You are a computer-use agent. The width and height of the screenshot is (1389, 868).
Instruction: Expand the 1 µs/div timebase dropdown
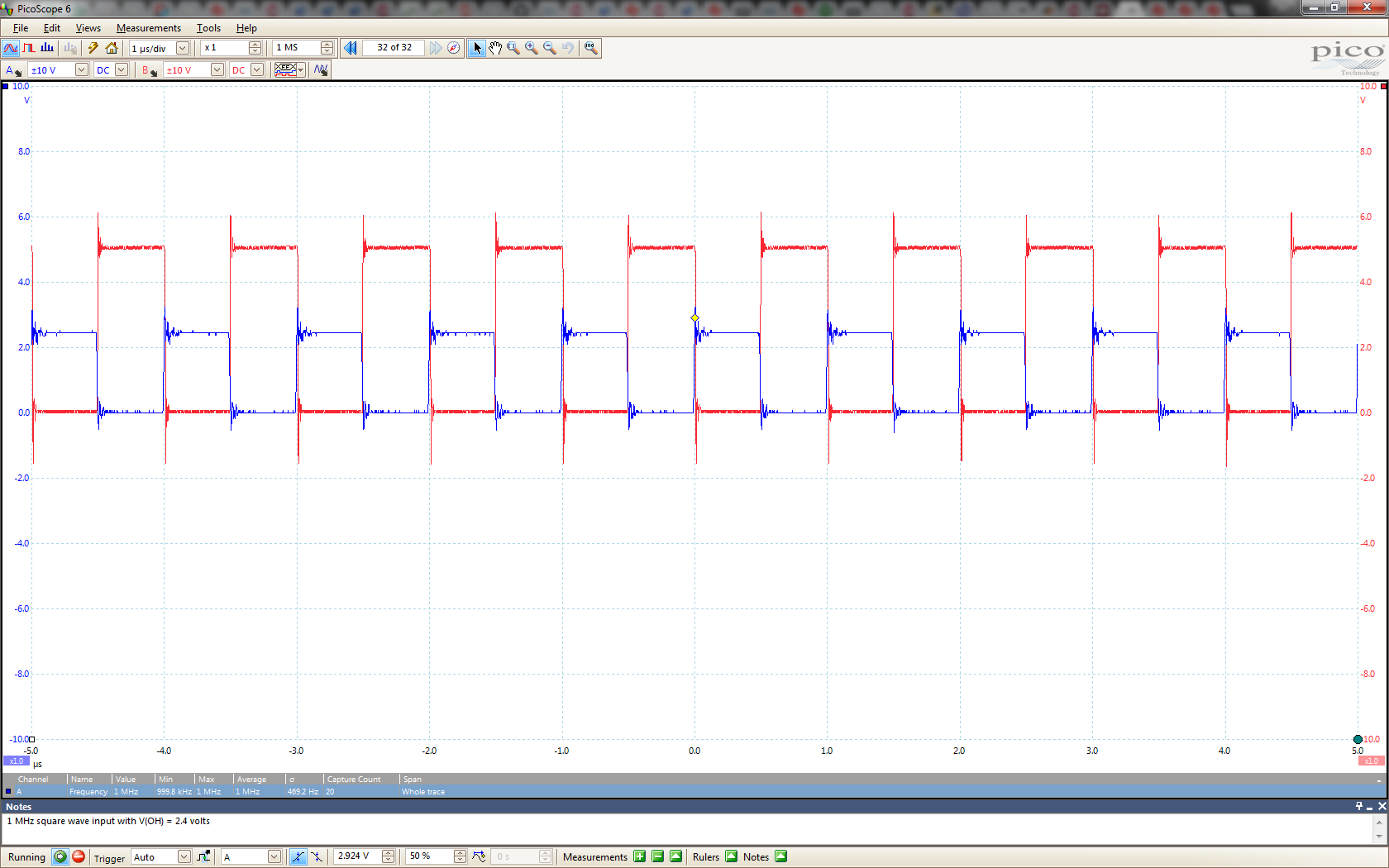click(183, 48)
